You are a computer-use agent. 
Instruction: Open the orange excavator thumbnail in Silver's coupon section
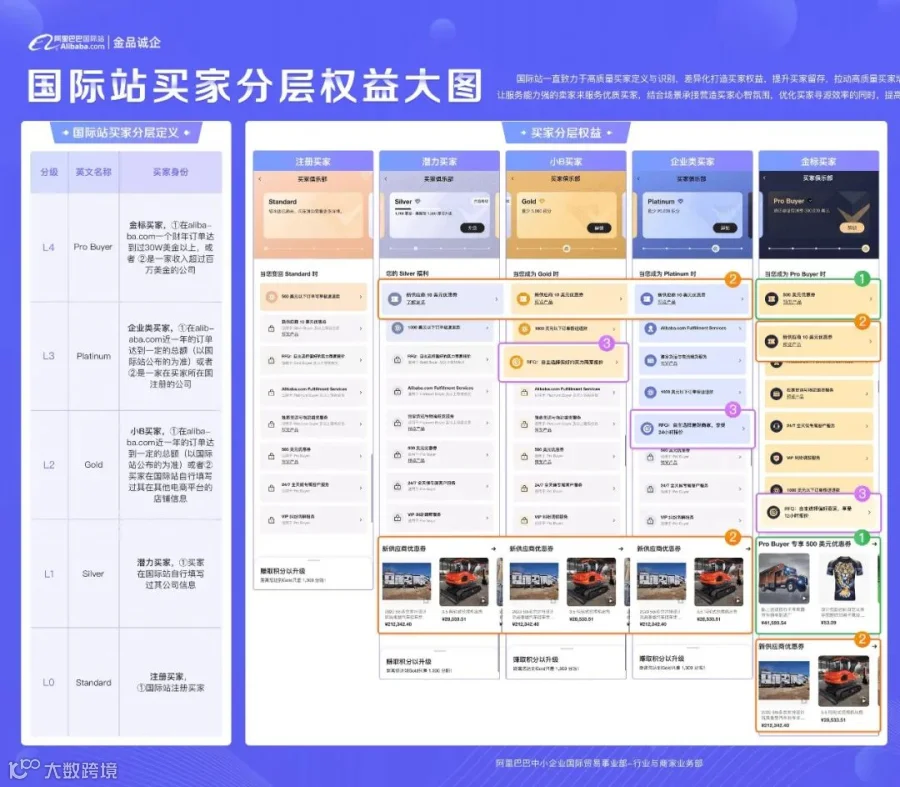click(464, 581)
